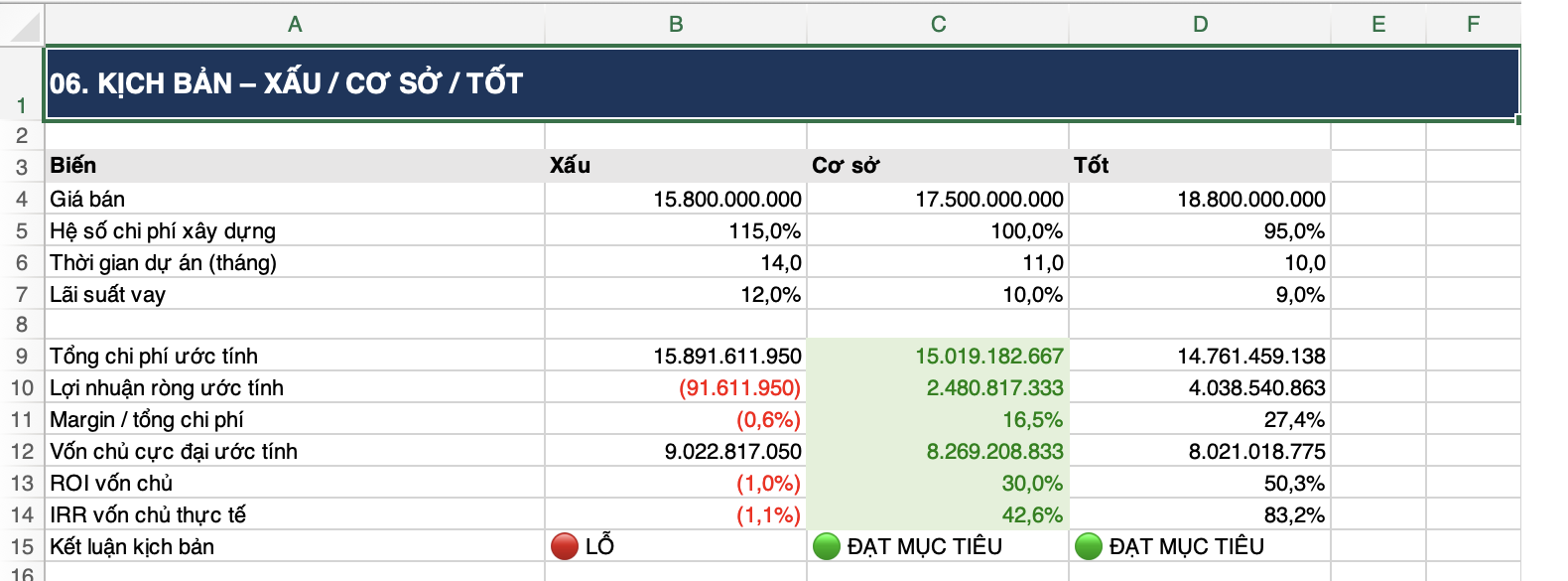Click green cell with value 30,0%
Screen dimensions: 1568x581
[x=938, y=483]
